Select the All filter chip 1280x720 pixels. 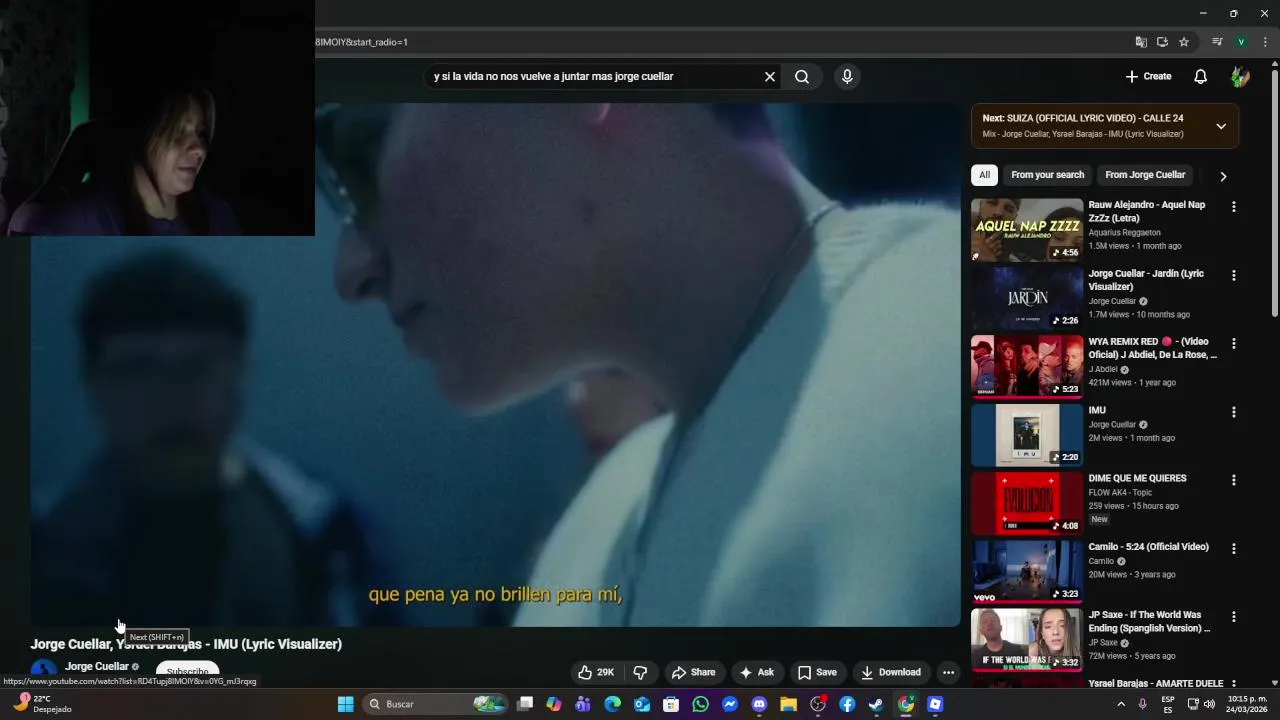984,175
